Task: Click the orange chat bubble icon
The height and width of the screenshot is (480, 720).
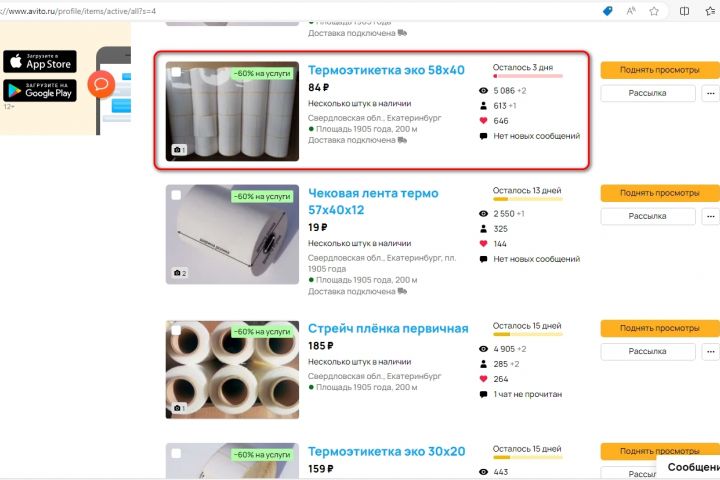Action: [101, 84]
